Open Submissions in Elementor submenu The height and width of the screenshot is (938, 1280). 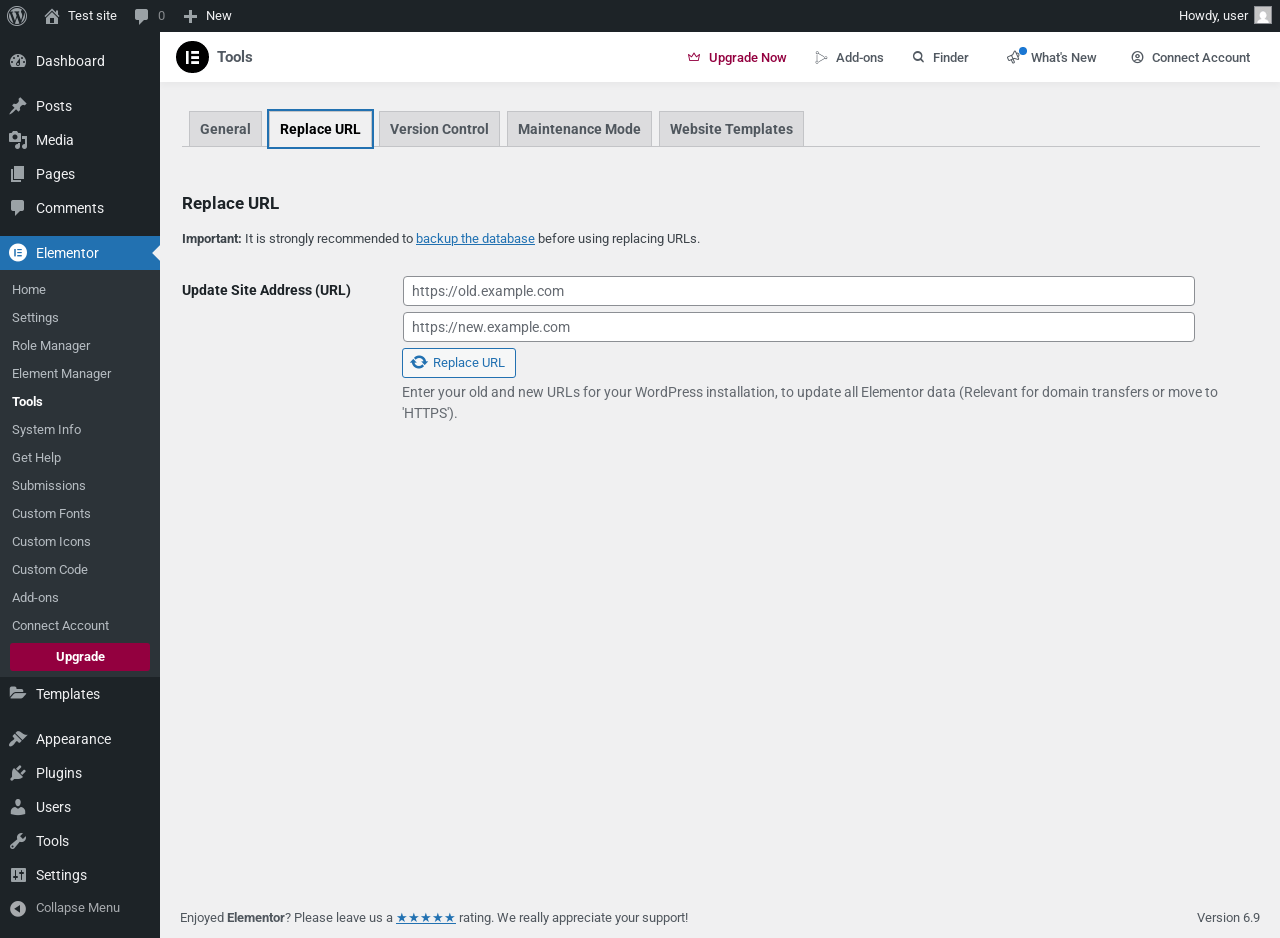49,485
